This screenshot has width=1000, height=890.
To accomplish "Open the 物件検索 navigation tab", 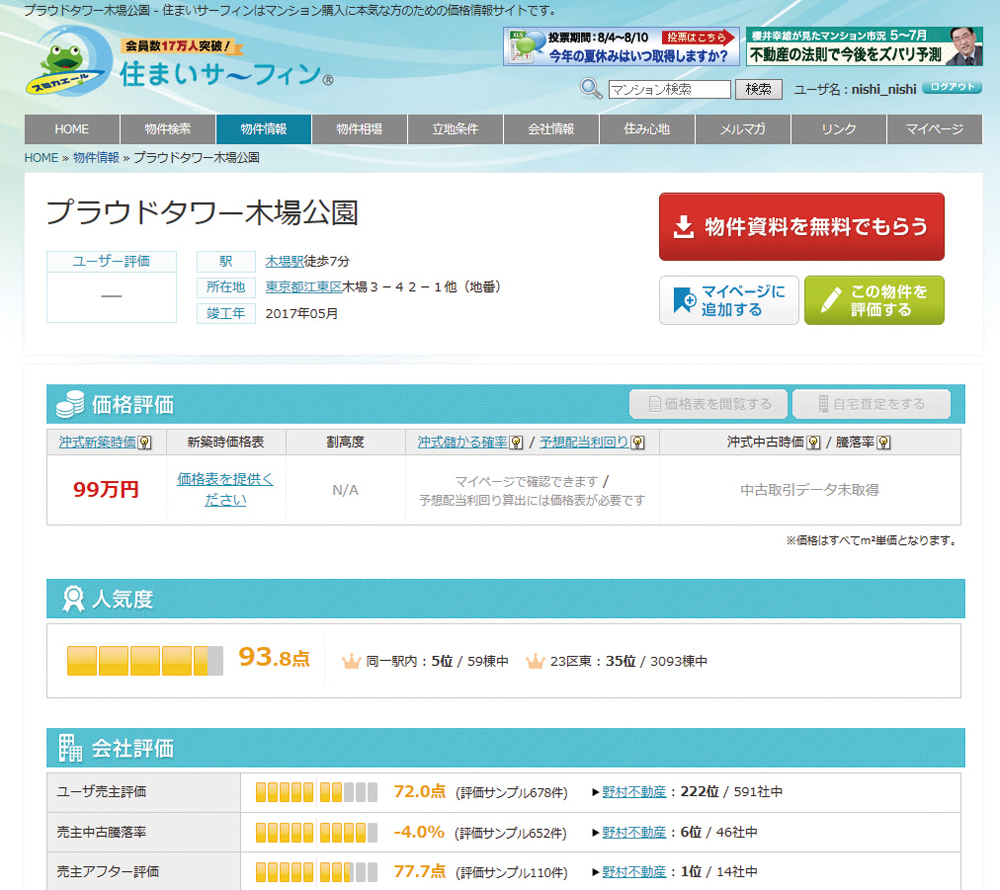I will pos(168,129).
